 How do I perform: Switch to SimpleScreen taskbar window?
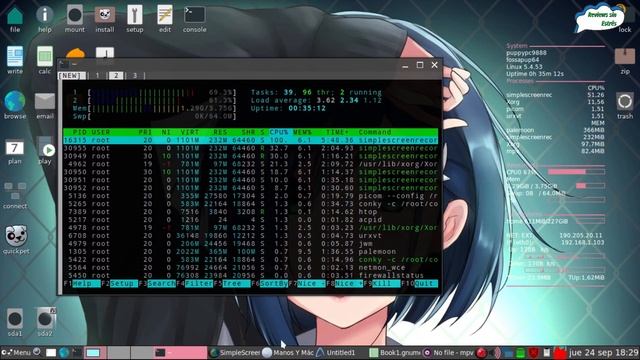pyautogui.click(x=235, y=353)
